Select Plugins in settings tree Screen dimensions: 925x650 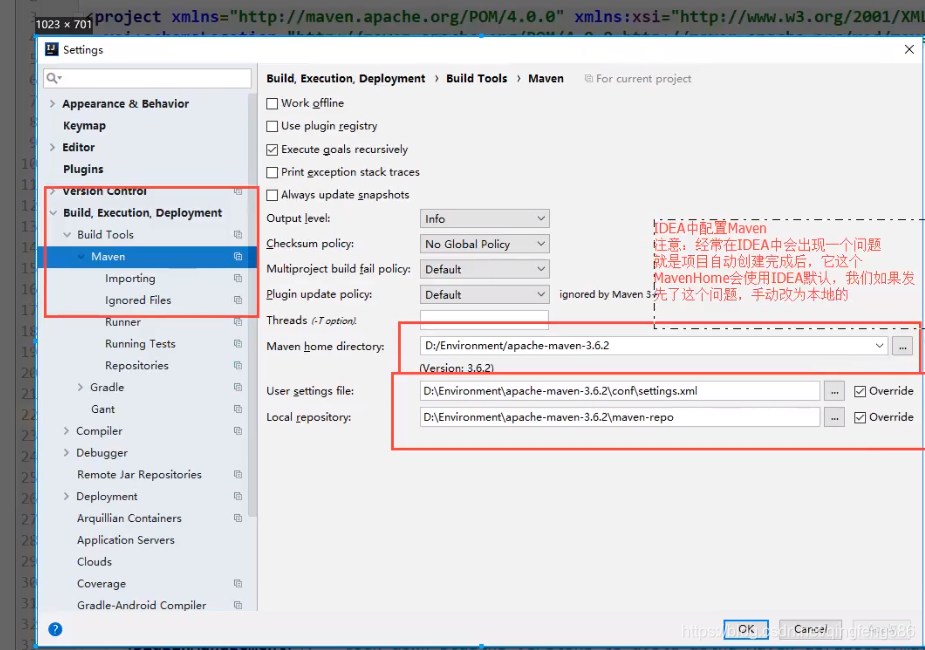[x=83, y=169]
